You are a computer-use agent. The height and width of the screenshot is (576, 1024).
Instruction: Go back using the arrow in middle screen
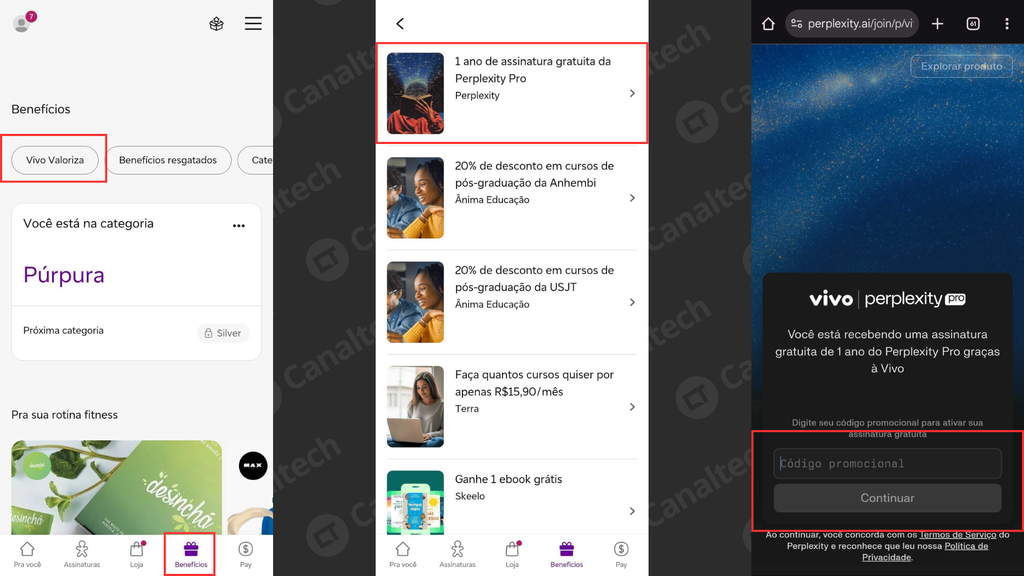[400, 24]
